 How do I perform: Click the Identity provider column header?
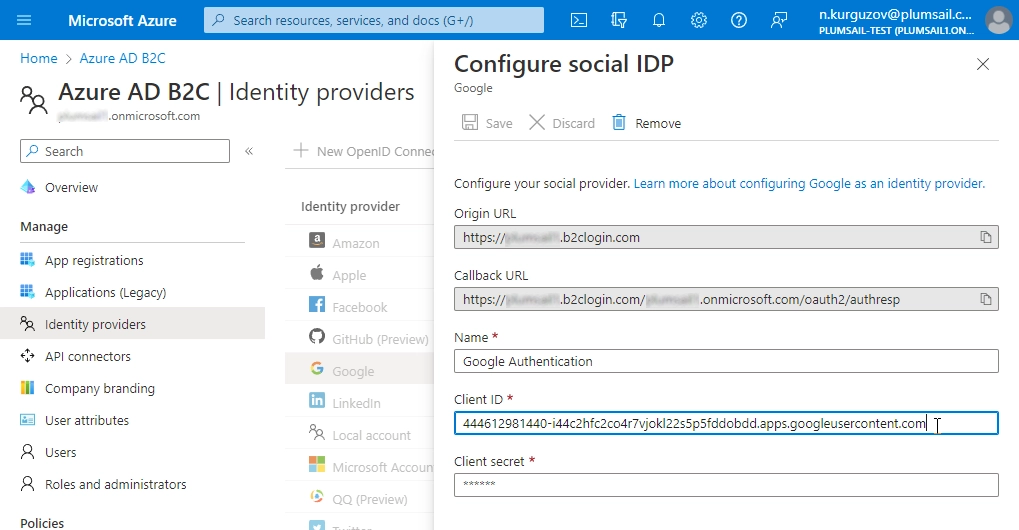350,207
